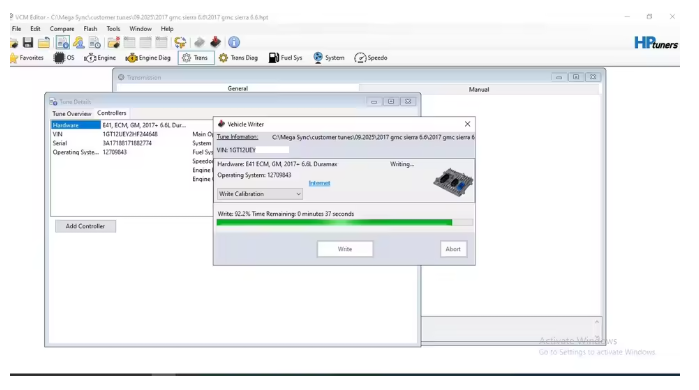699x390 pixels.
Task: Open the Trans Diag section
Action: click(238, 58)
